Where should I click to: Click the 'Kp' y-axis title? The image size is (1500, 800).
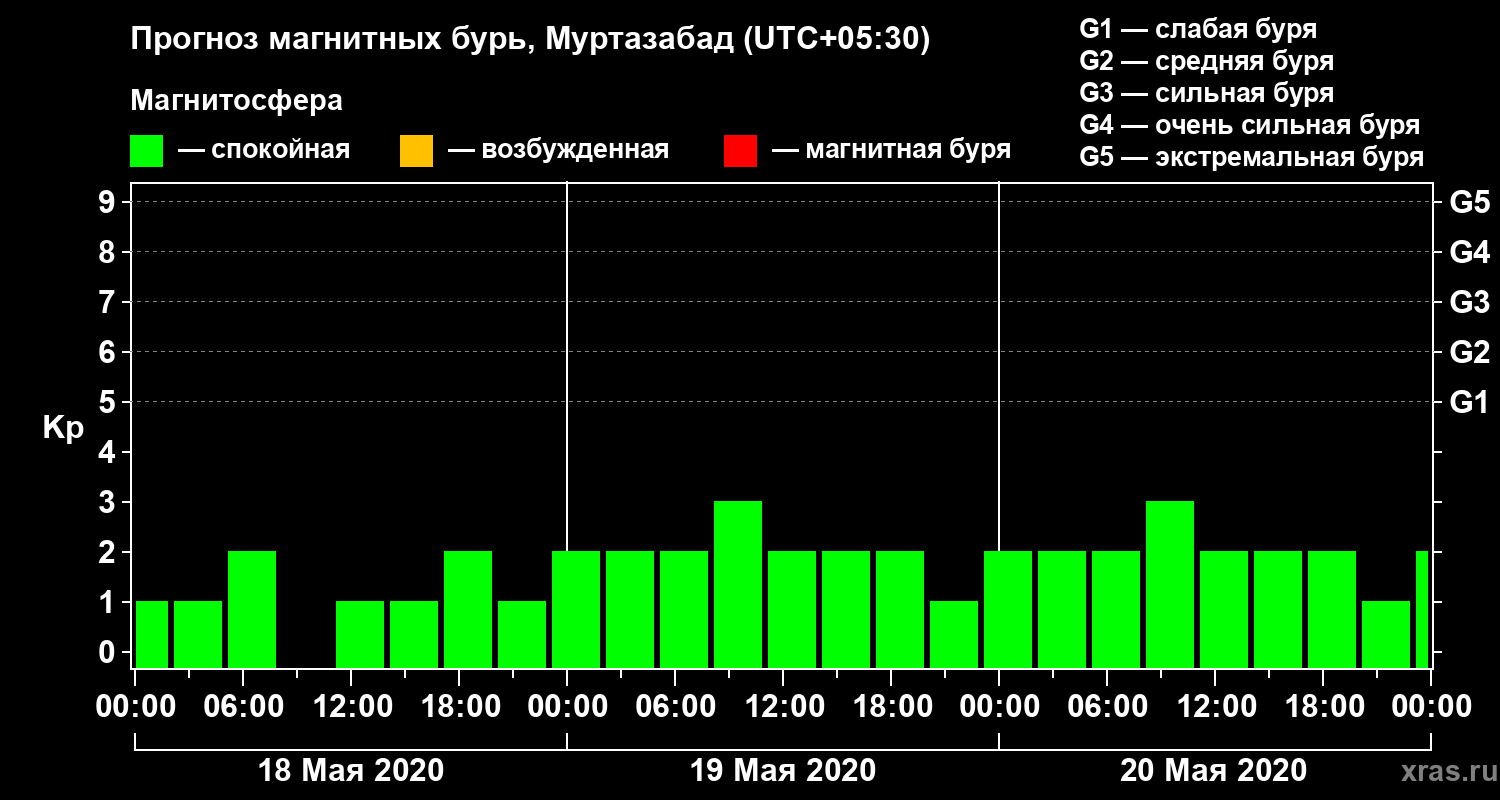click(x=63, y=428)
